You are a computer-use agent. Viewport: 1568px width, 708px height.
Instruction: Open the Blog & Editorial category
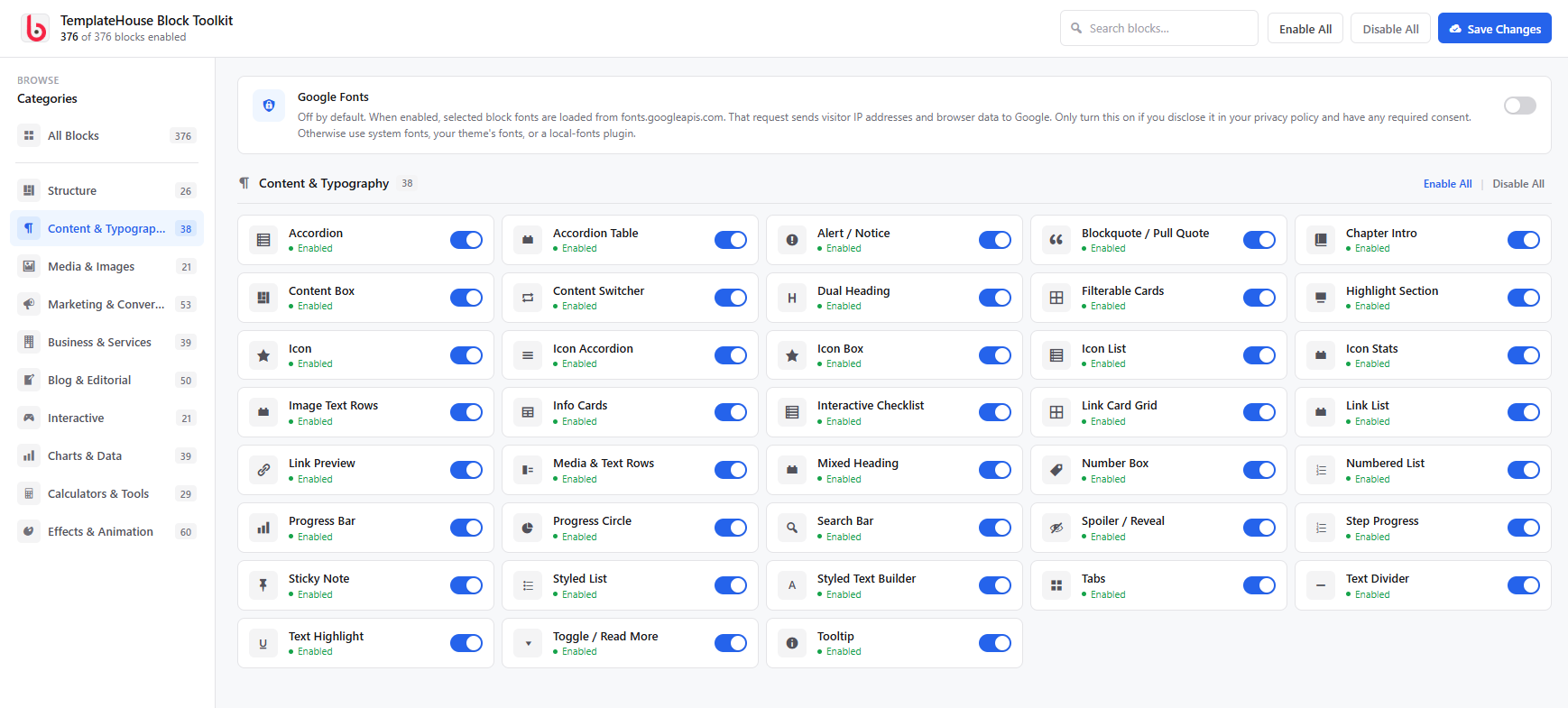point(106,380)
